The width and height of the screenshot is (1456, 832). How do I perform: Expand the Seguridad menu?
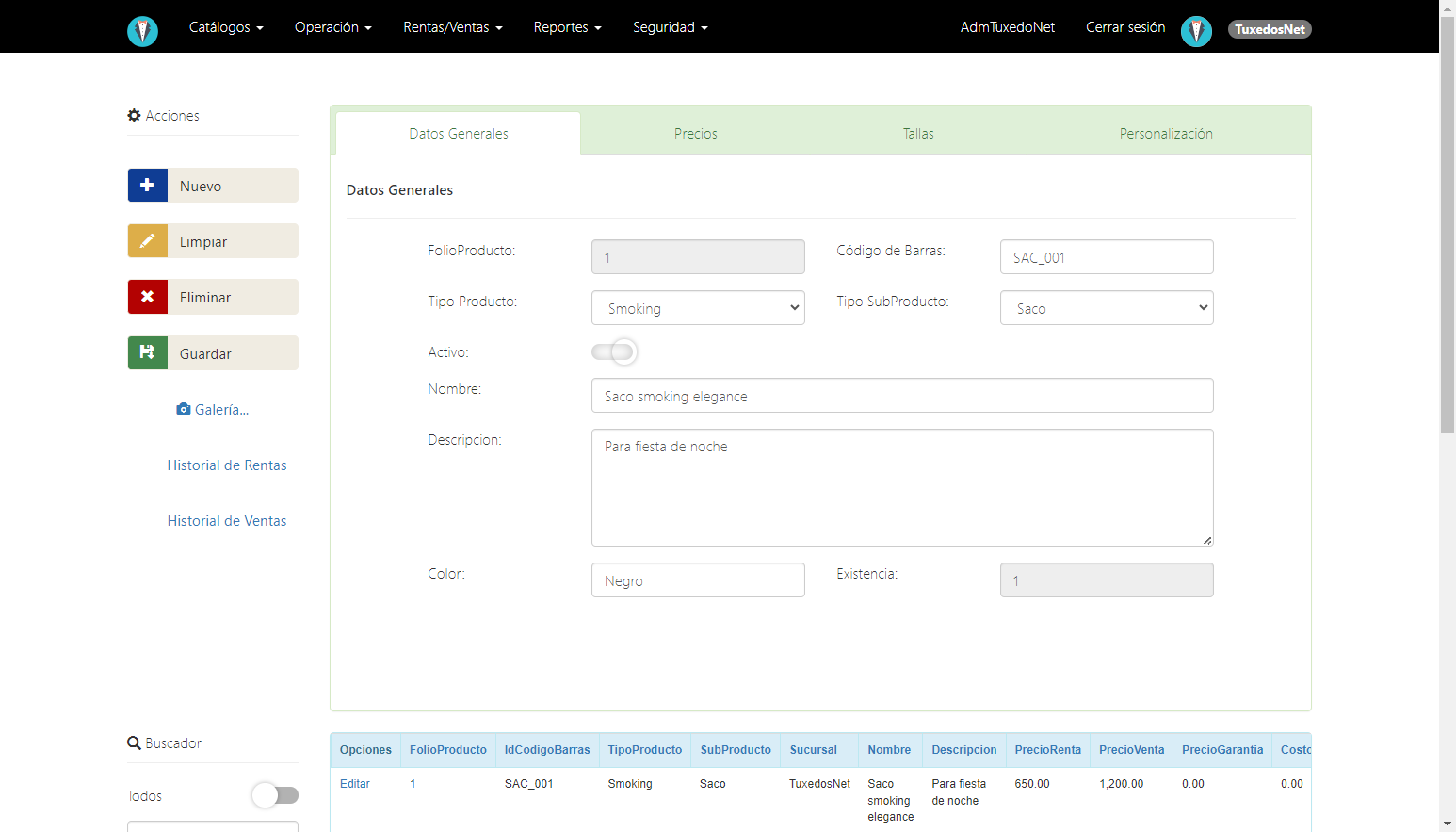(x=671, y=27)
